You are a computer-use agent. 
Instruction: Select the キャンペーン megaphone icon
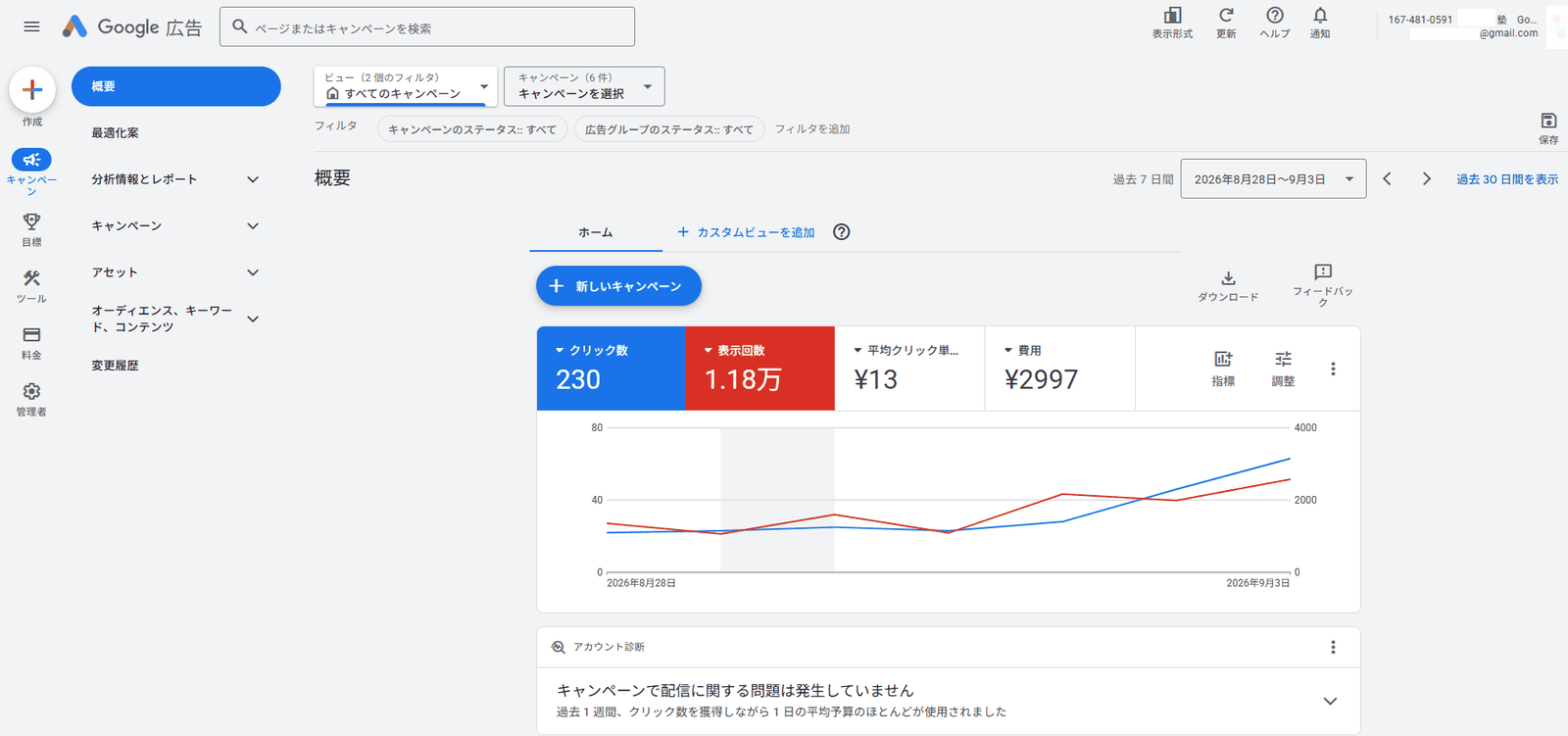(31, 160)
